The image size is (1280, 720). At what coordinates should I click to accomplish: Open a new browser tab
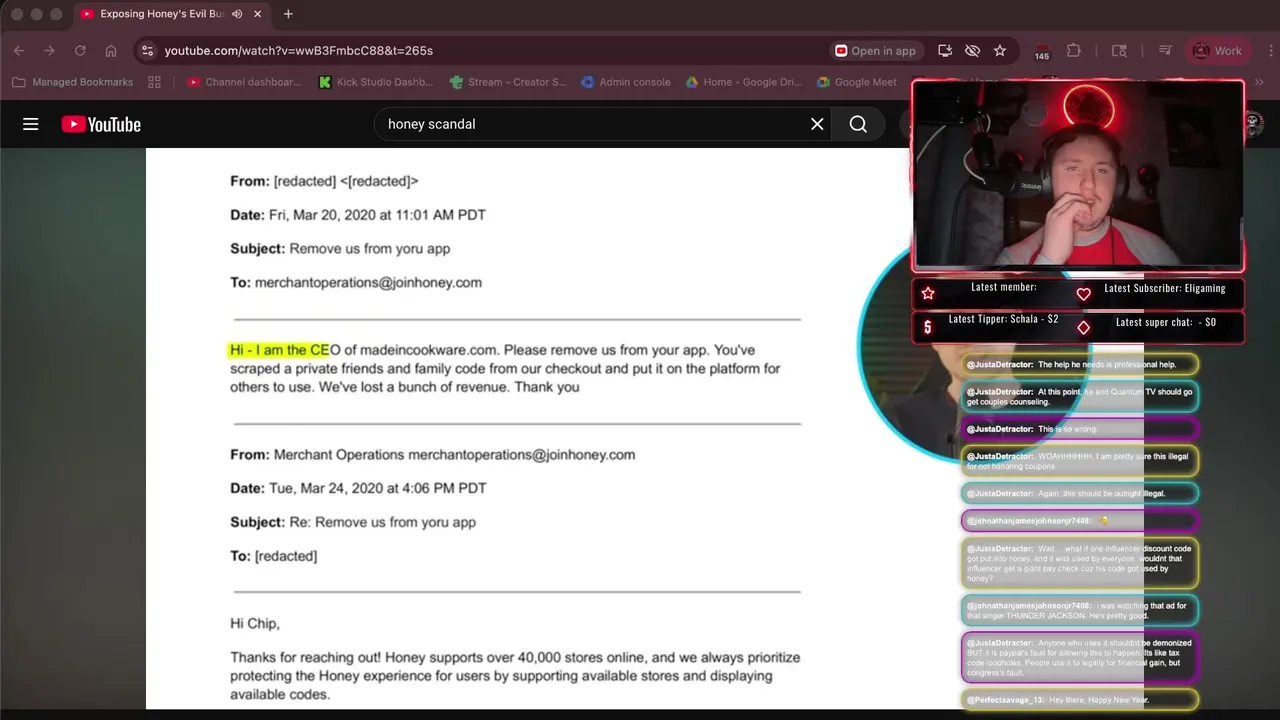(x=288, y=14)
